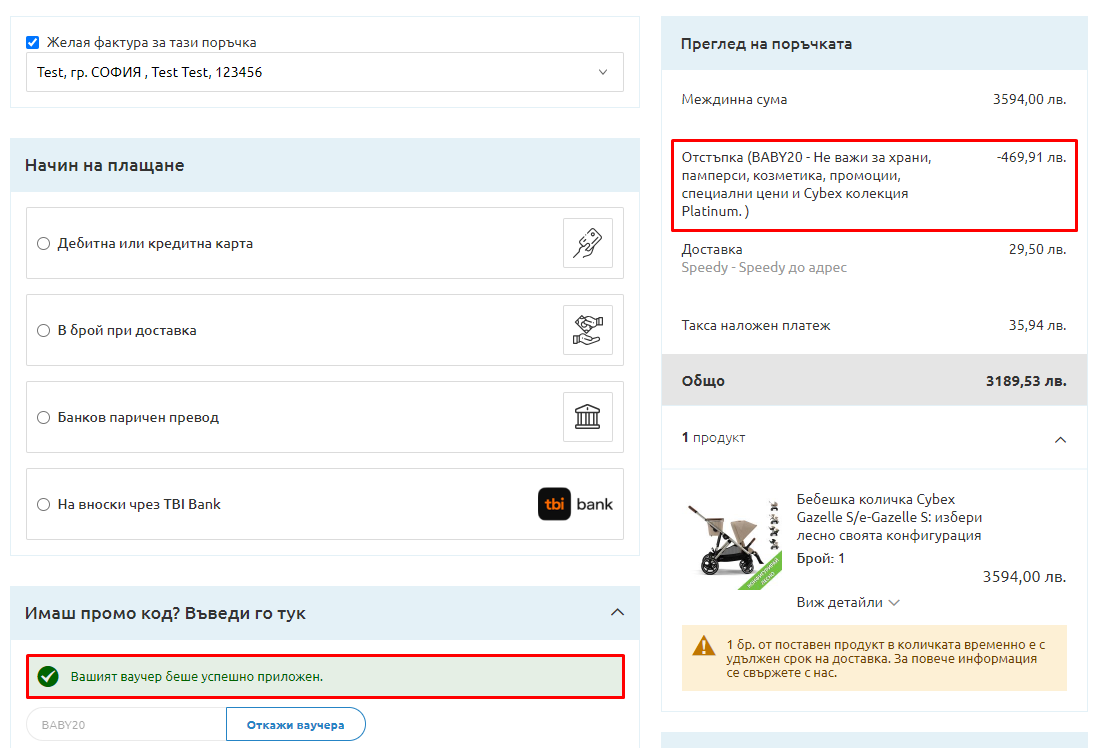Click the orange delivery warning triangle icon
This screenshot has width=1097, height=748.
click(x=704, y=645)
